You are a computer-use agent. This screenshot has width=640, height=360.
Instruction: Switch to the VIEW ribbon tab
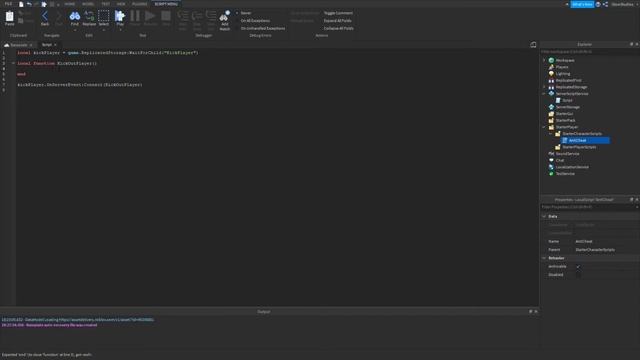[121, 4]
